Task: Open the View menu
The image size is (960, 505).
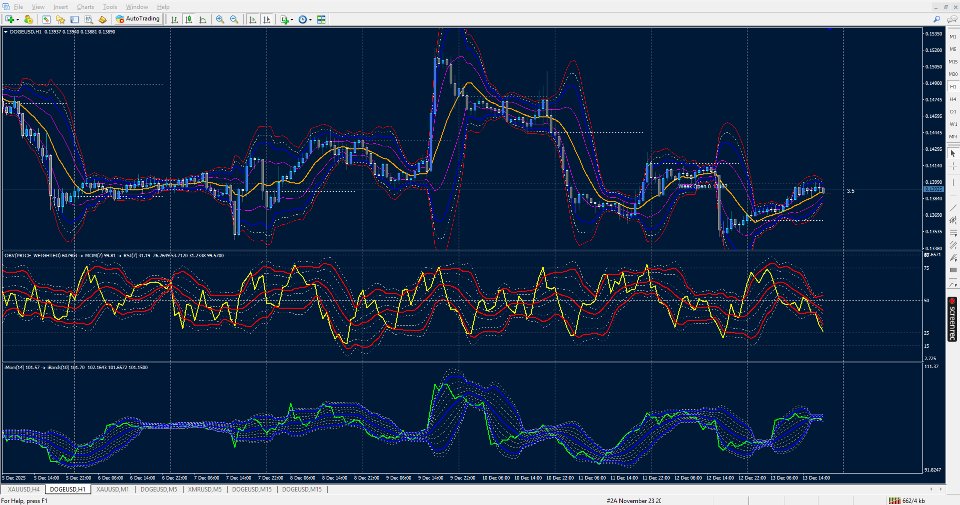Action: tap(38, 7)
